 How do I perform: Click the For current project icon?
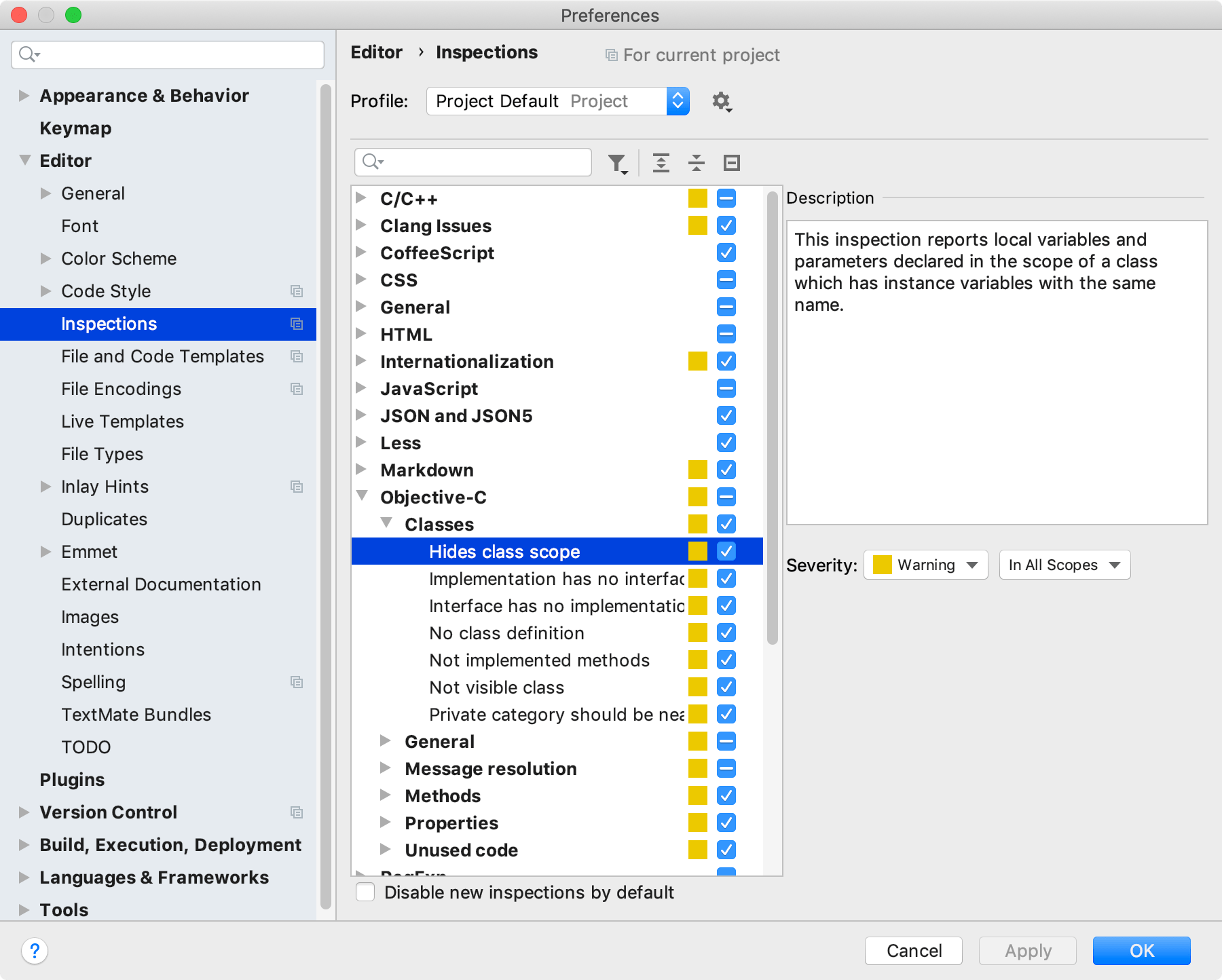[x=612, y=55]
